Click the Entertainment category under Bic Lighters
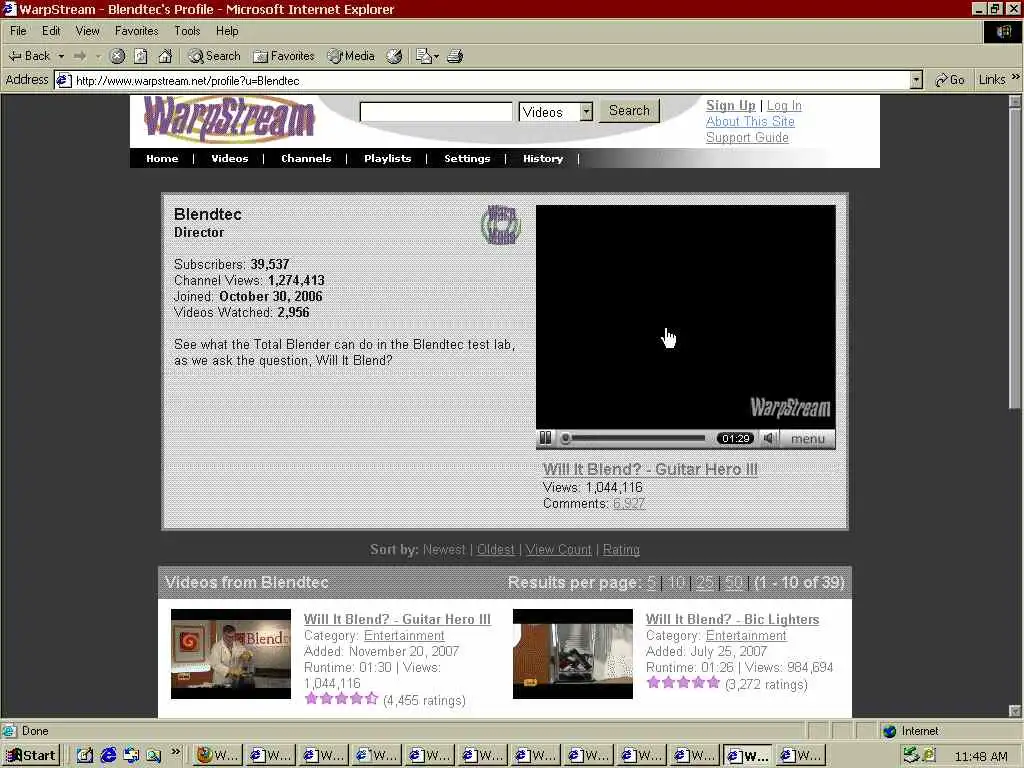Viewport: 1024px width, 768px height. coord(746,635)
